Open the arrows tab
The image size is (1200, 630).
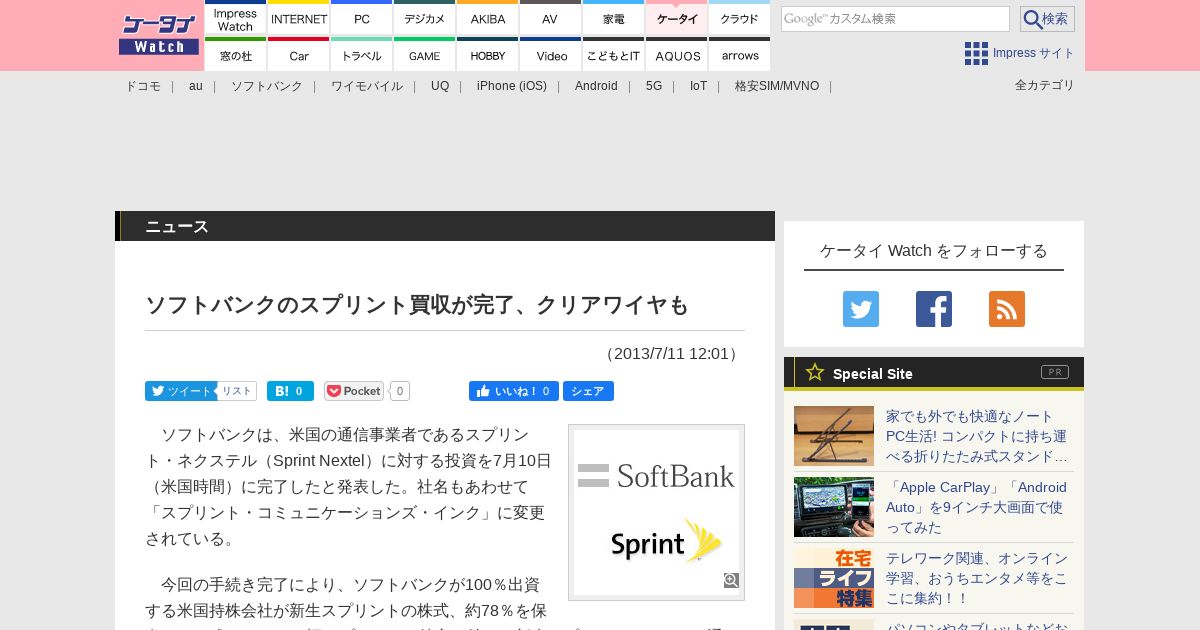740,55
